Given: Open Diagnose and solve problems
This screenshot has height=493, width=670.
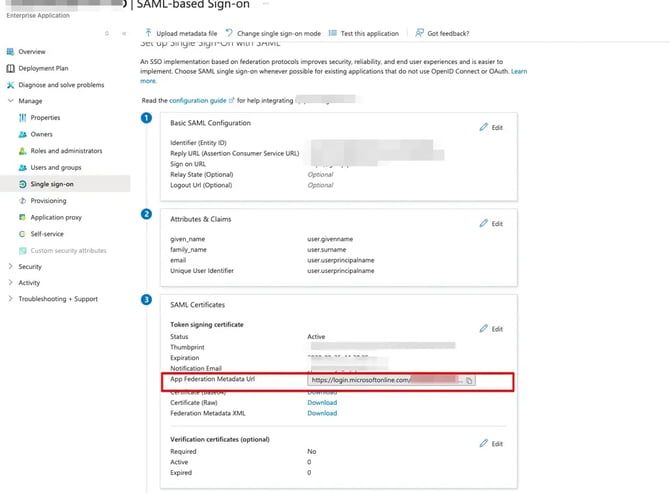Looking at the screenshot, I should coord(61,85).
